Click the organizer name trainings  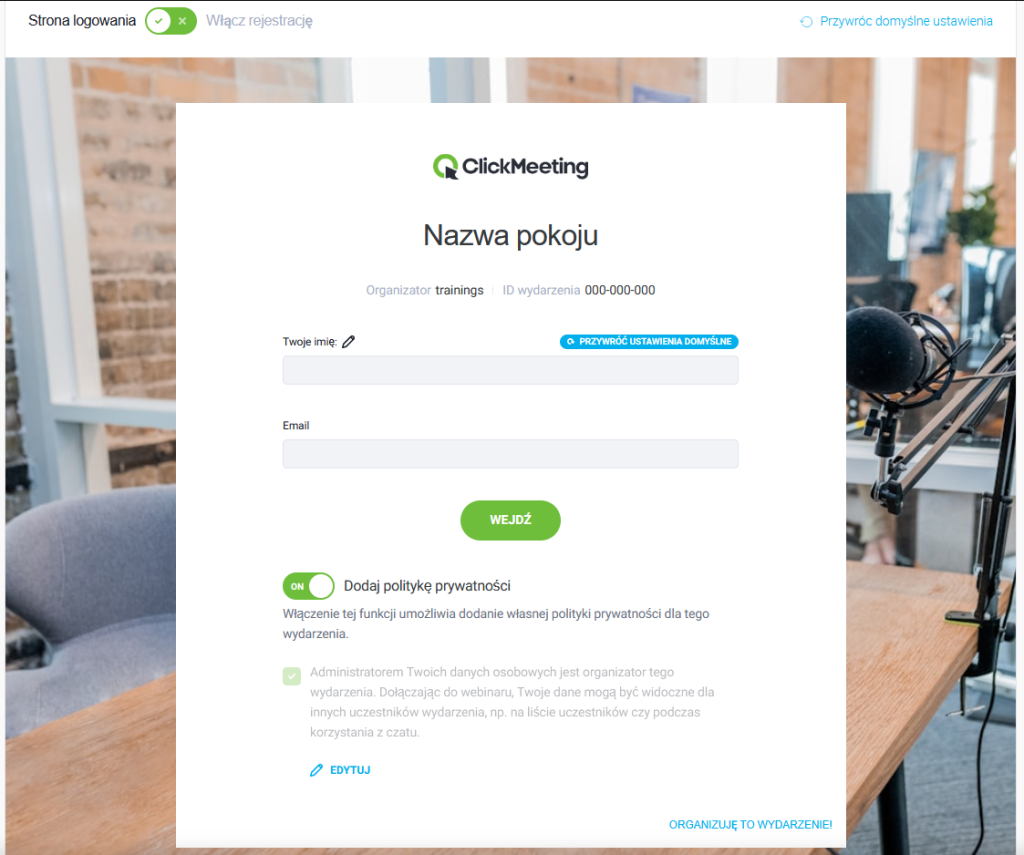tap(459, 290)
